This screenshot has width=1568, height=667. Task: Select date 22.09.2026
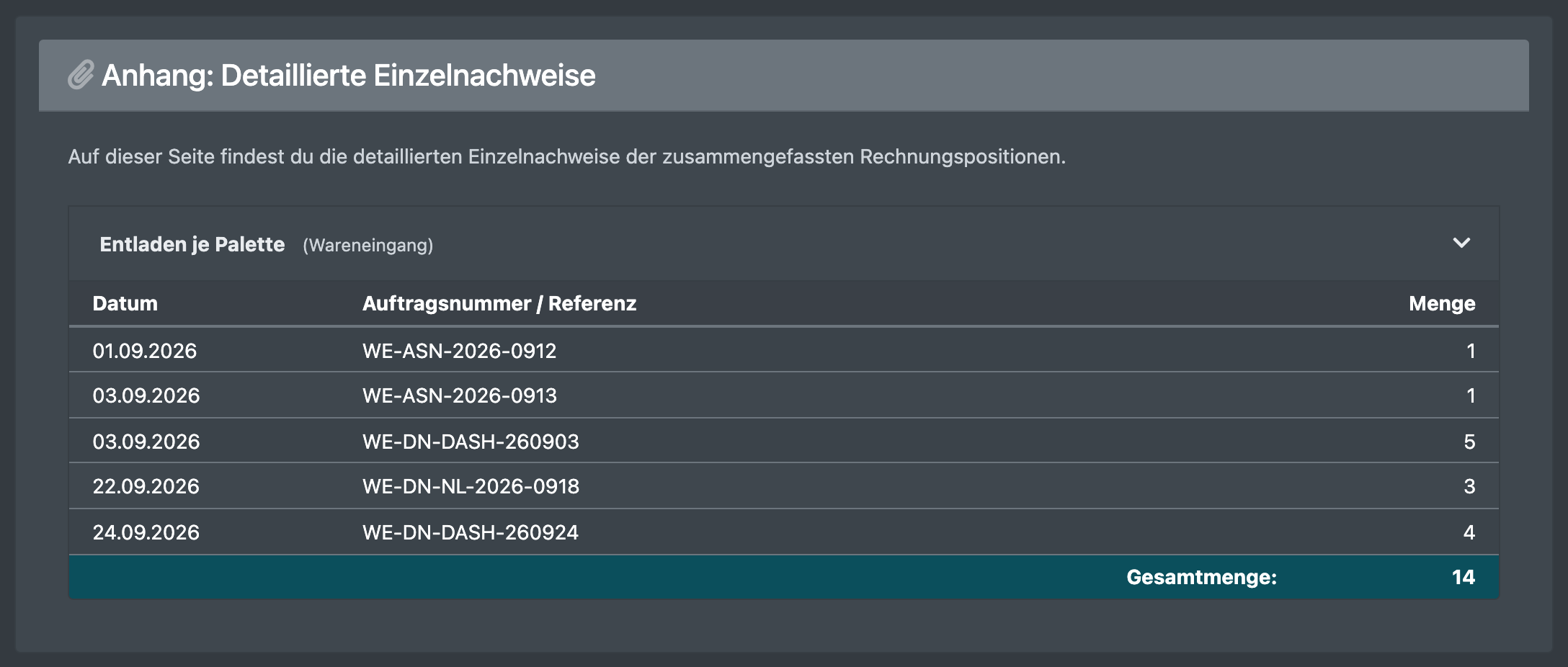[146, 486]
